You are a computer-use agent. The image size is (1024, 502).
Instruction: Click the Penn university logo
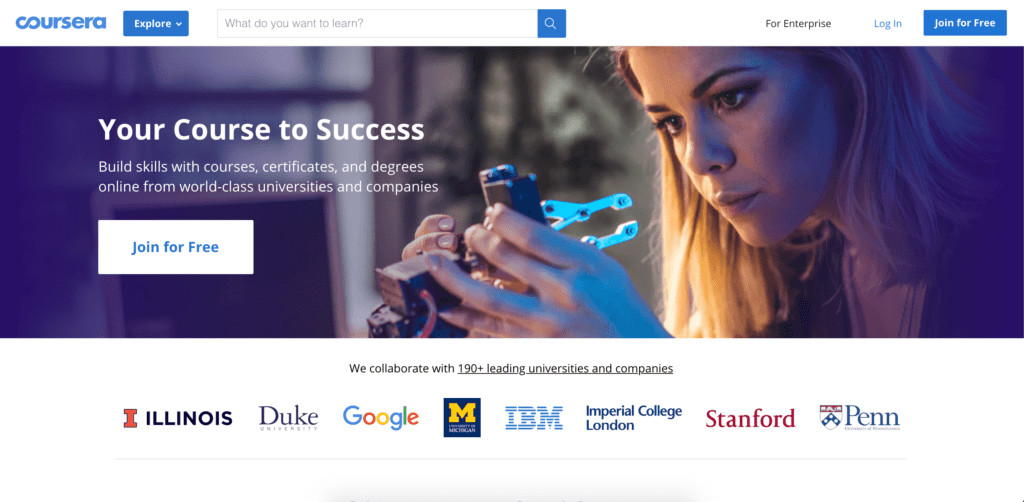coord(859,417)
